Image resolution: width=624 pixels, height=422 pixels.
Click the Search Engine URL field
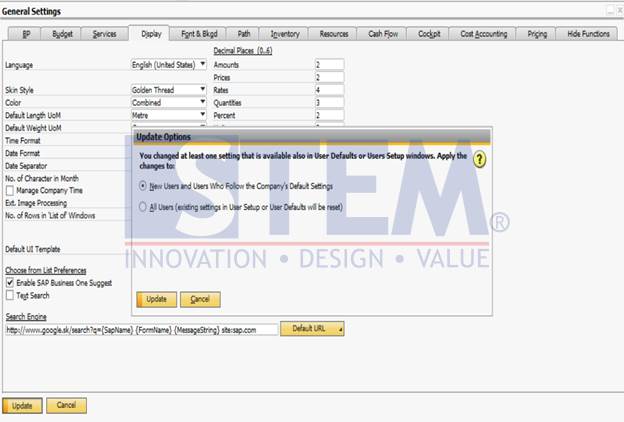pyautogui.click(x=142, y=330)
